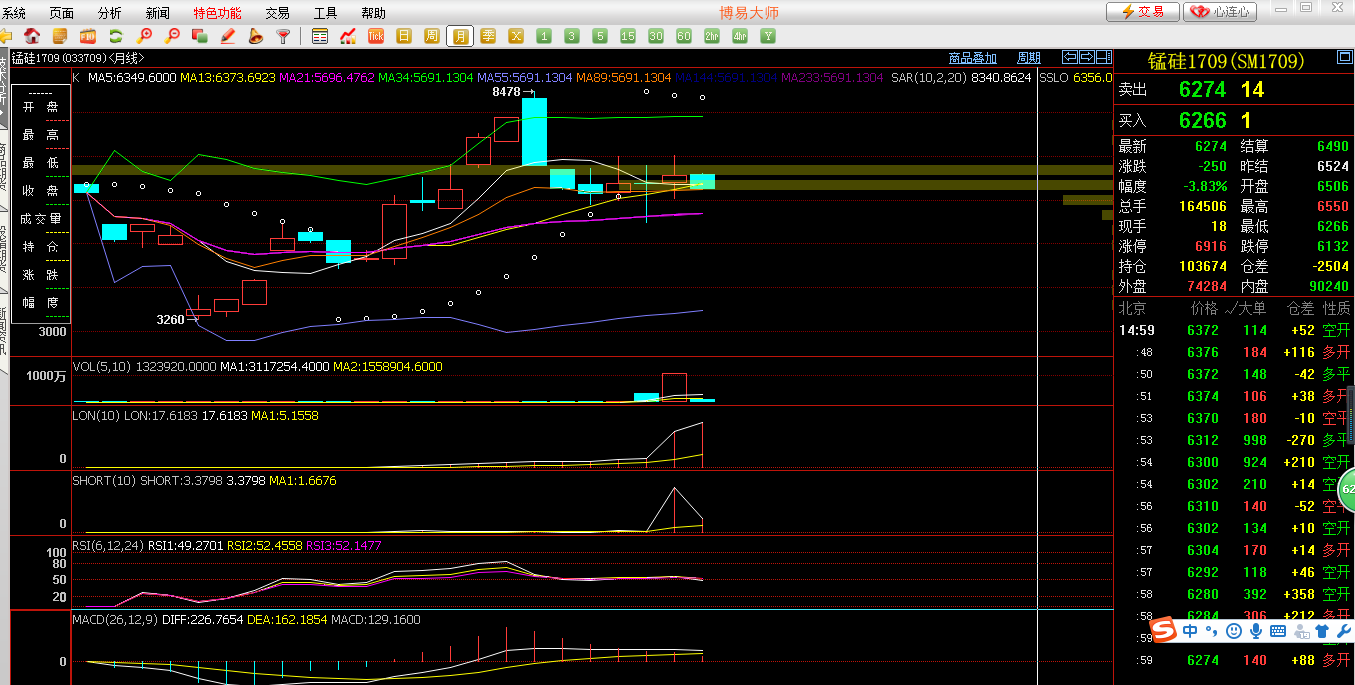Viewport: 1355px width, 685px height.
Task: Select the 1-minute period
Action: click(x=544, y=36)
